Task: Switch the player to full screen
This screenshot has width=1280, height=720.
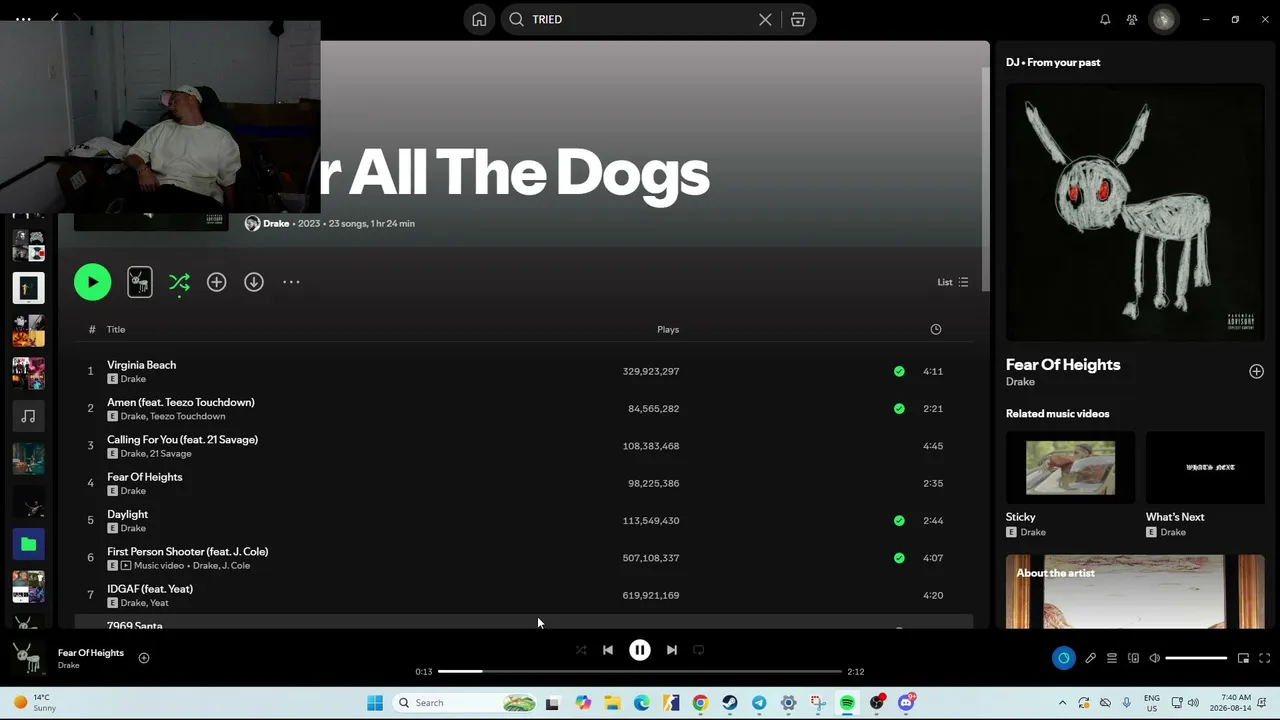Action: pos(1264,658)
